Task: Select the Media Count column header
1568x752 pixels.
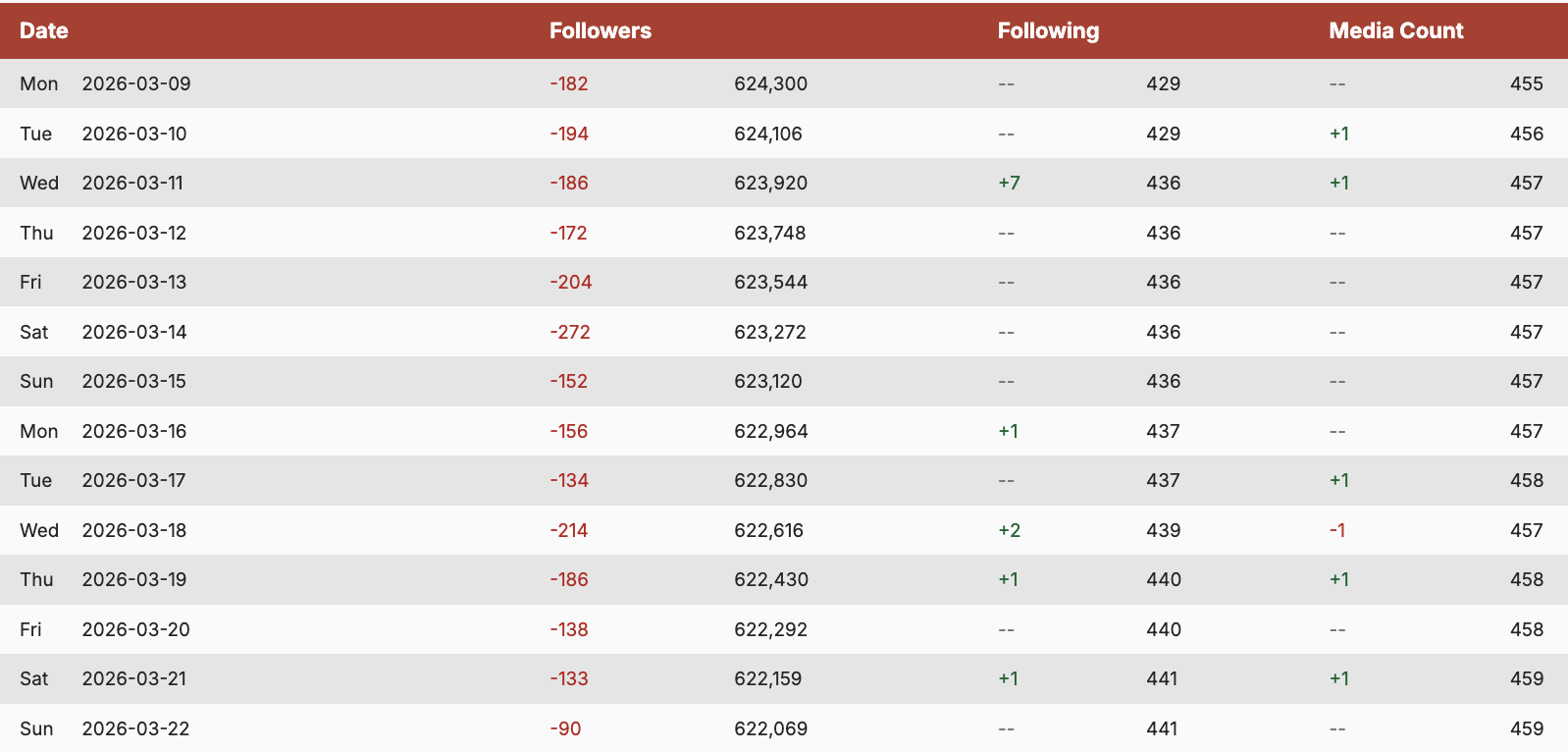Action: pos(1395,30)
